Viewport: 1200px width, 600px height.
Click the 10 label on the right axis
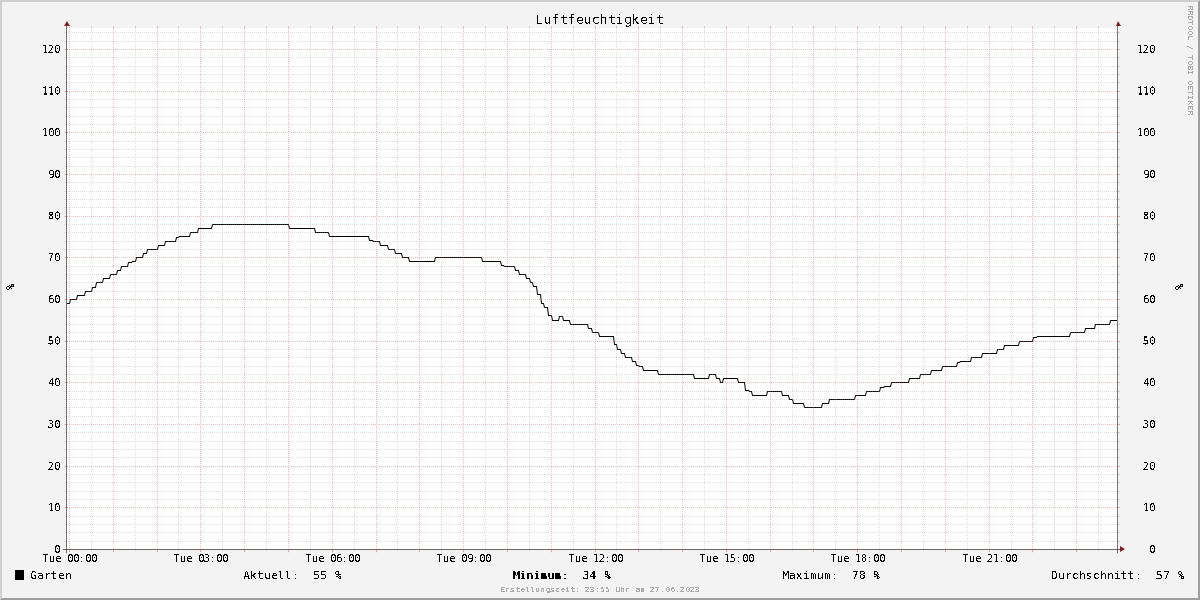(x=1149, y=507)
